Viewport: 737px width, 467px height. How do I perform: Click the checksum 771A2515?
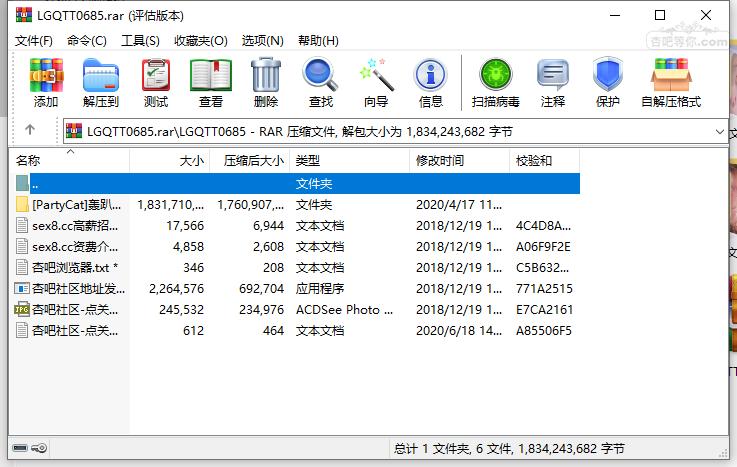pyautogui.click(x=544, y=288)
